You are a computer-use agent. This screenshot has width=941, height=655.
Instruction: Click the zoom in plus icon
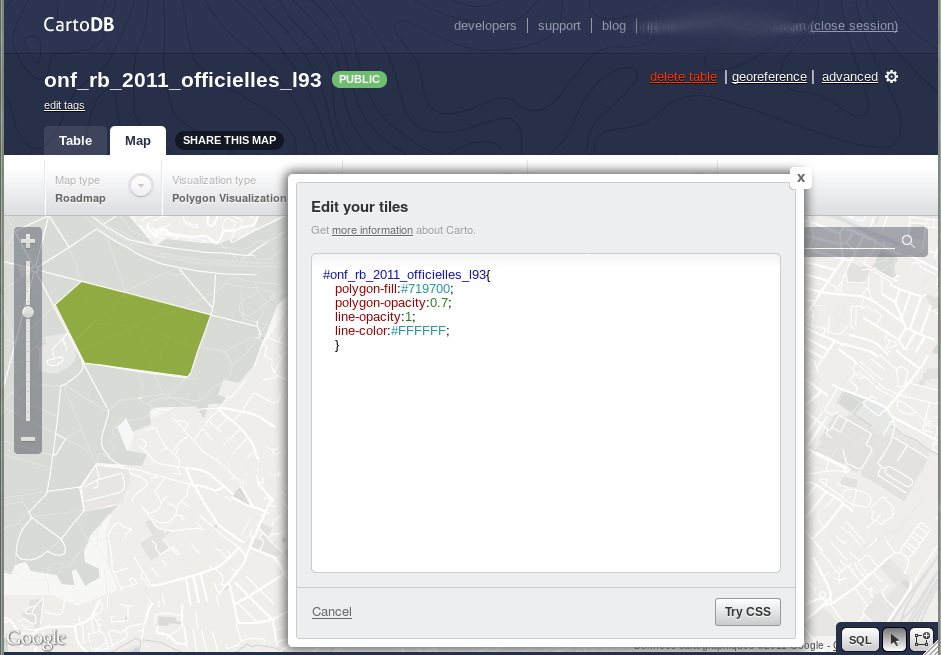28,241
